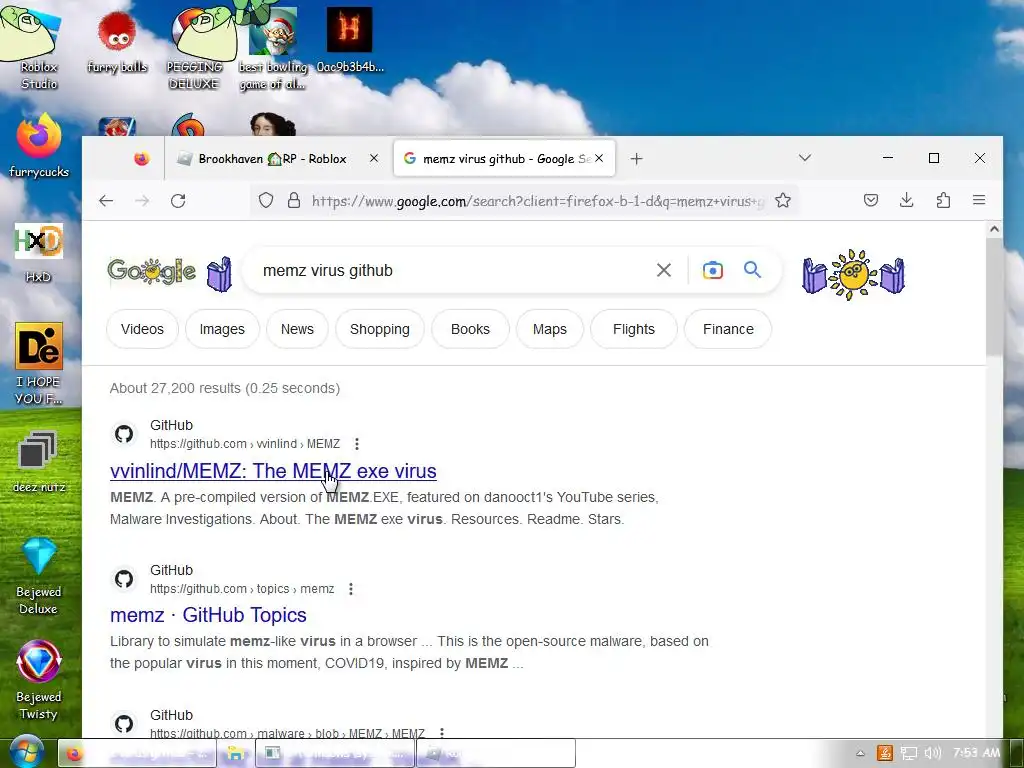Launch PEGGING DELUXE desktop shortcut
Image resolution: width=1024 pixels, height=768 pixels.
[x=197, y=47]
